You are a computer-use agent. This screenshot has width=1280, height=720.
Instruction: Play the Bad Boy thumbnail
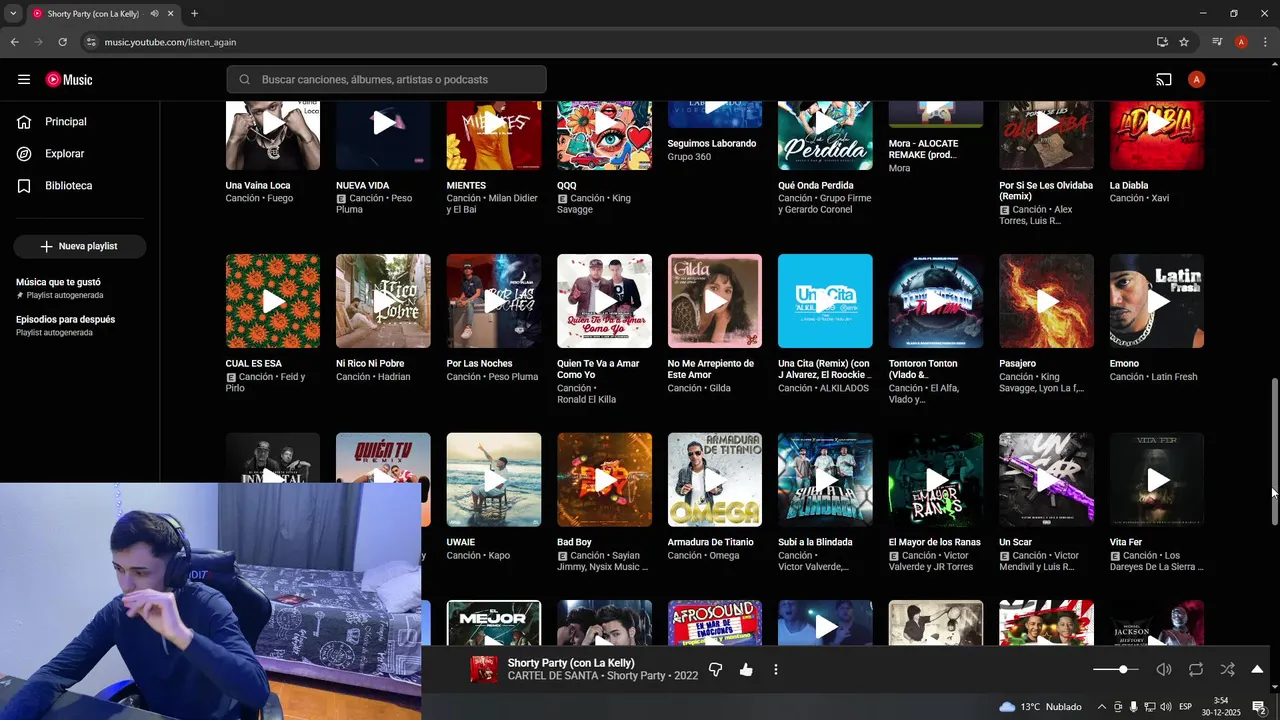point(604,480)
